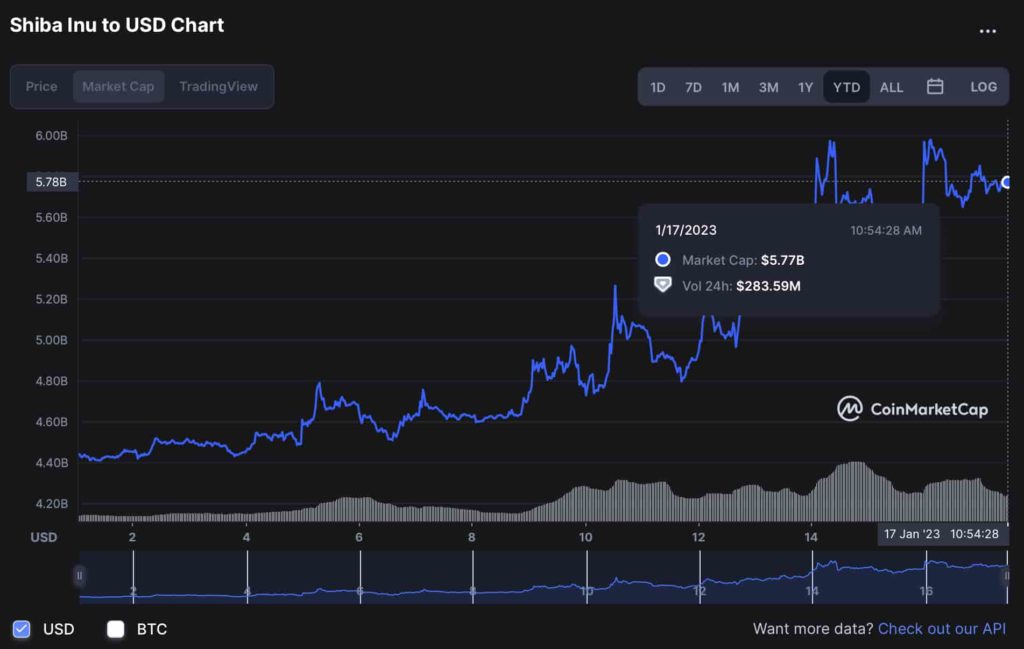Open the calendar date picker icon

click(935, 87)
